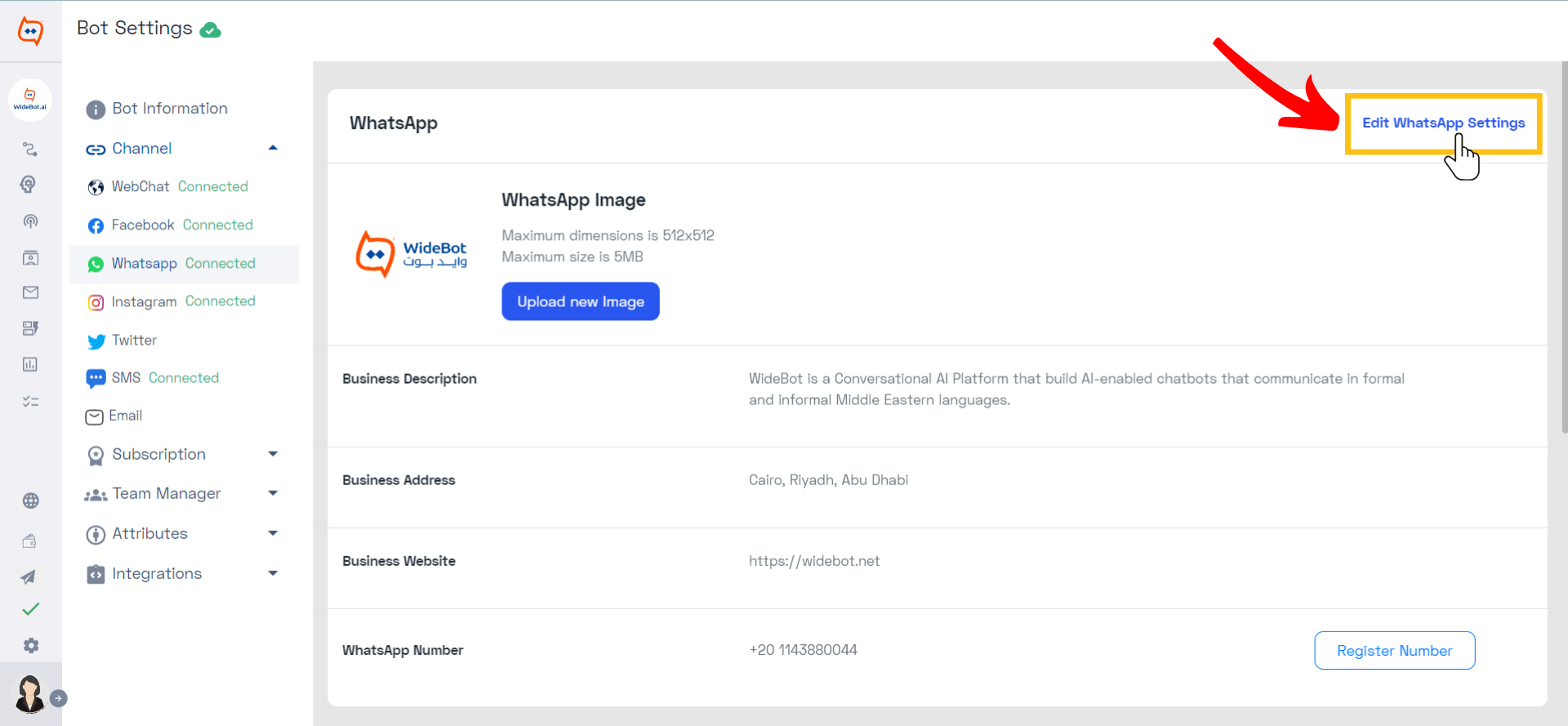Expand the Attributes section arrow
1568x726 pixels.
pyautogui.click(x=273, y=533)
